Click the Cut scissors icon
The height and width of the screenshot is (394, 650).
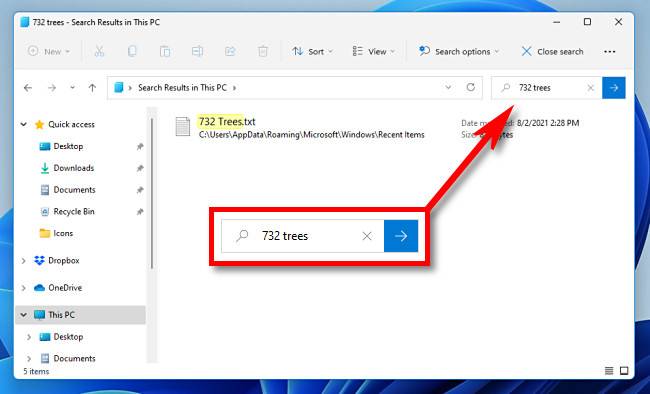point(99,51)
